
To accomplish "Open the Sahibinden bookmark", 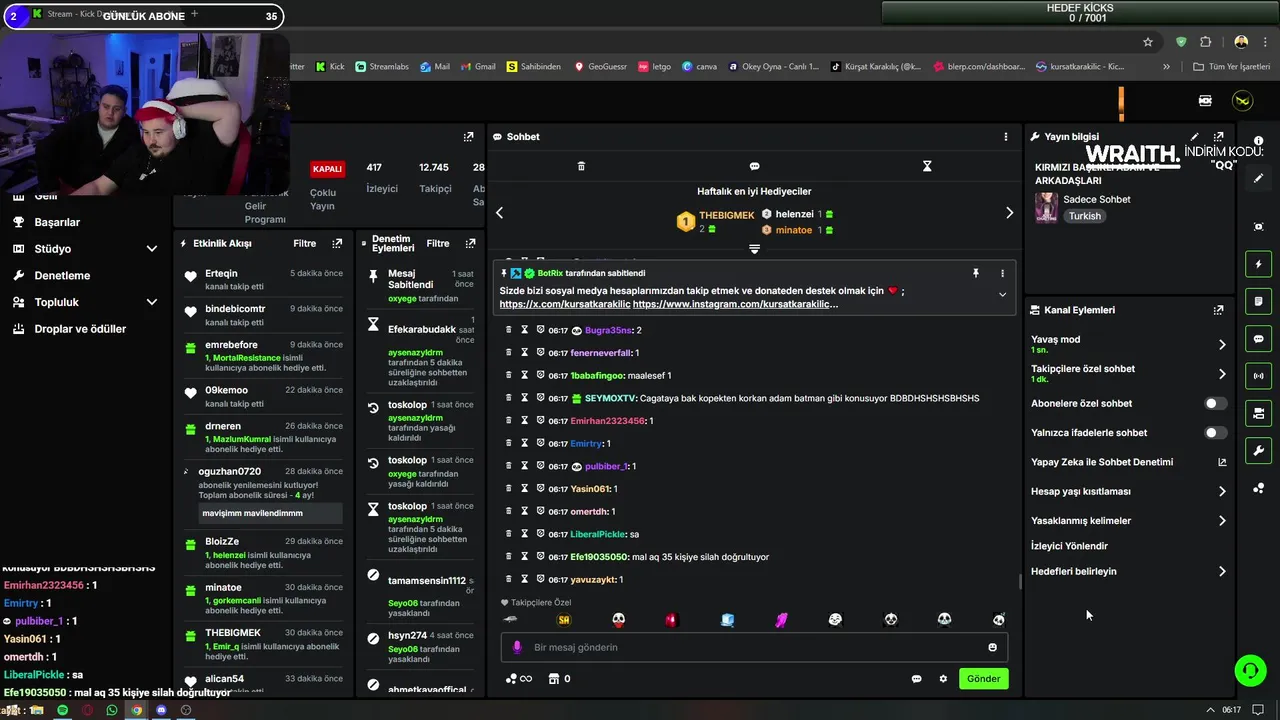I will click(534, 67).
